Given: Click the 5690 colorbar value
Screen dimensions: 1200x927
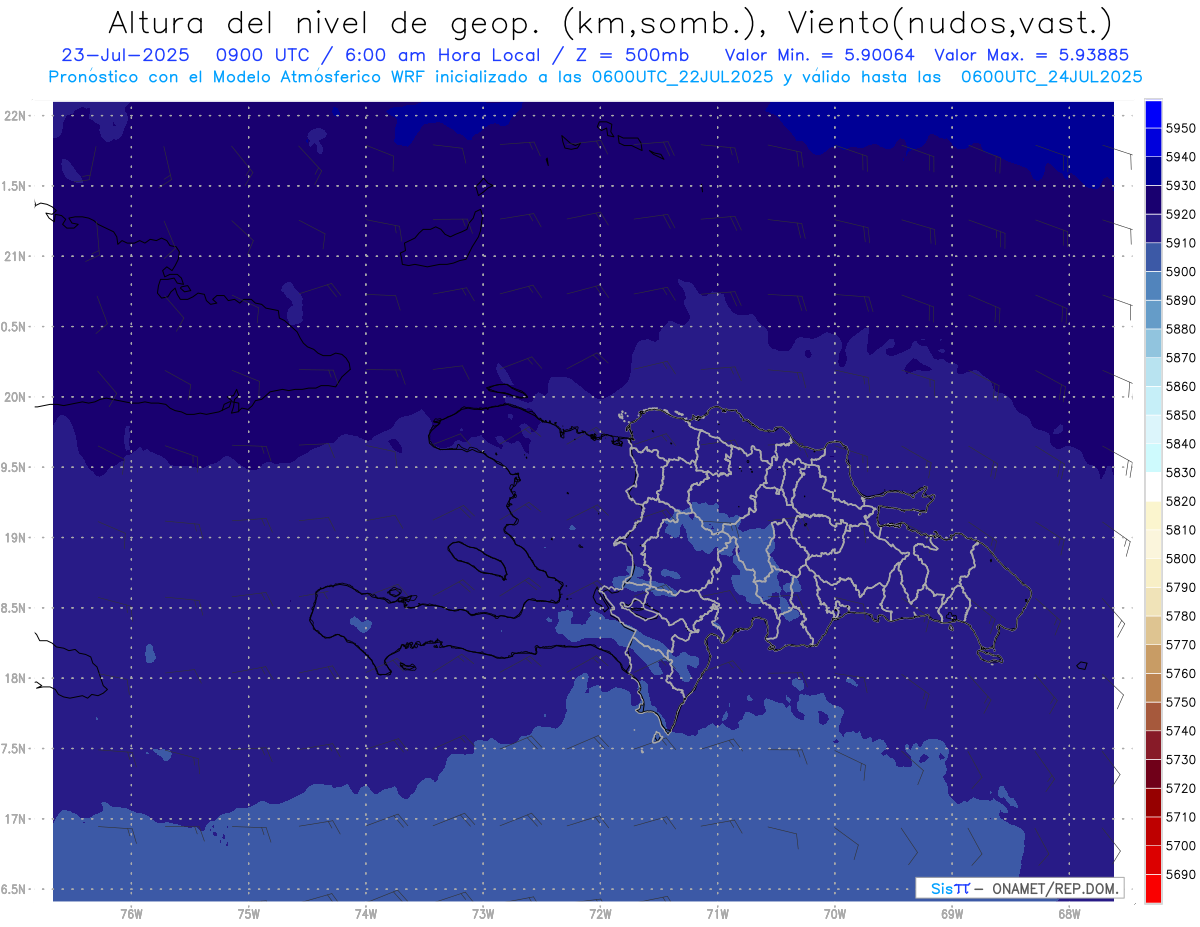Looking at the screenshot, I should coord(1180,874).
